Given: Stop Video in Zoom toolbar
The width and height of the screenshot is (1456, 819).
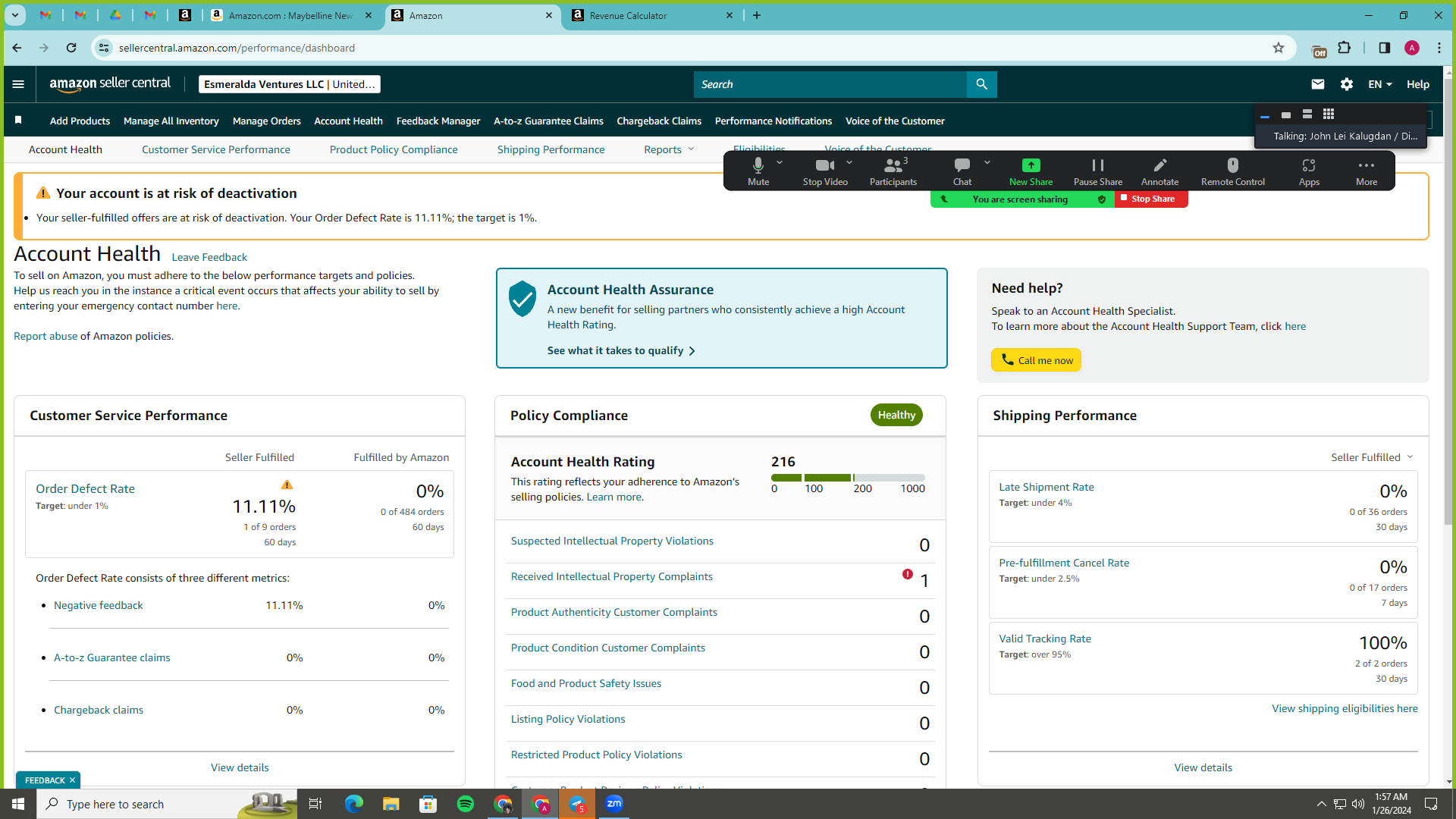Looking at the screenshot, I should click(825, 171).
